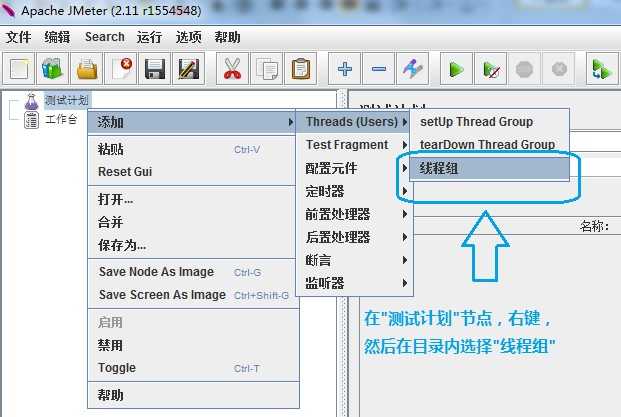Expand the 定时器 submenu
621x417 pixels.
click(x=355, y=191)
